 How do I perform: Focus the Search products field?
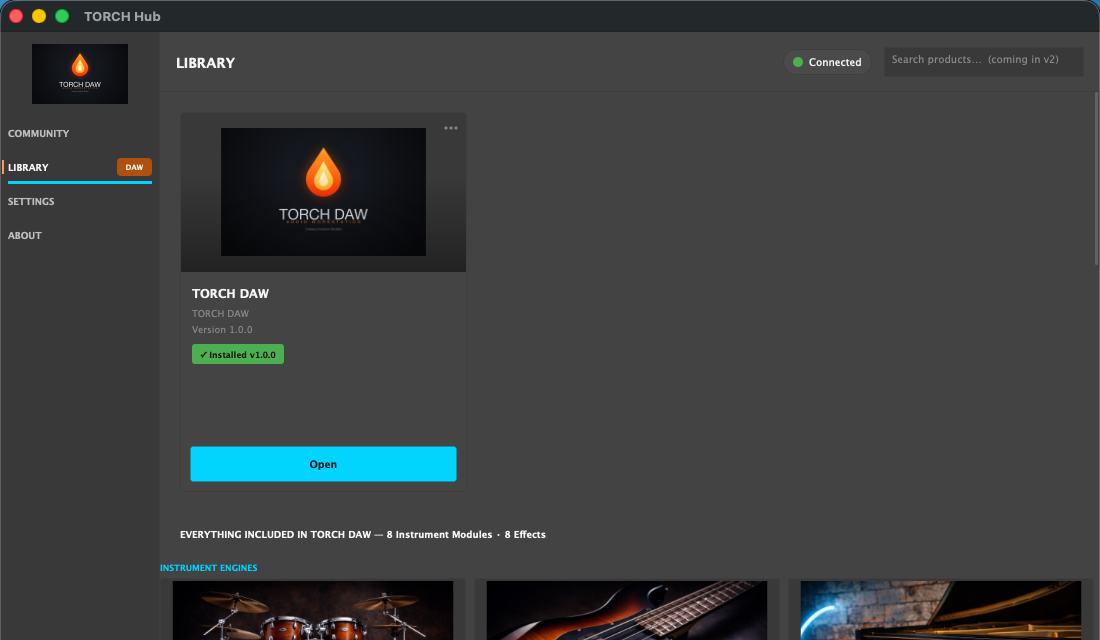coord(984,60)
